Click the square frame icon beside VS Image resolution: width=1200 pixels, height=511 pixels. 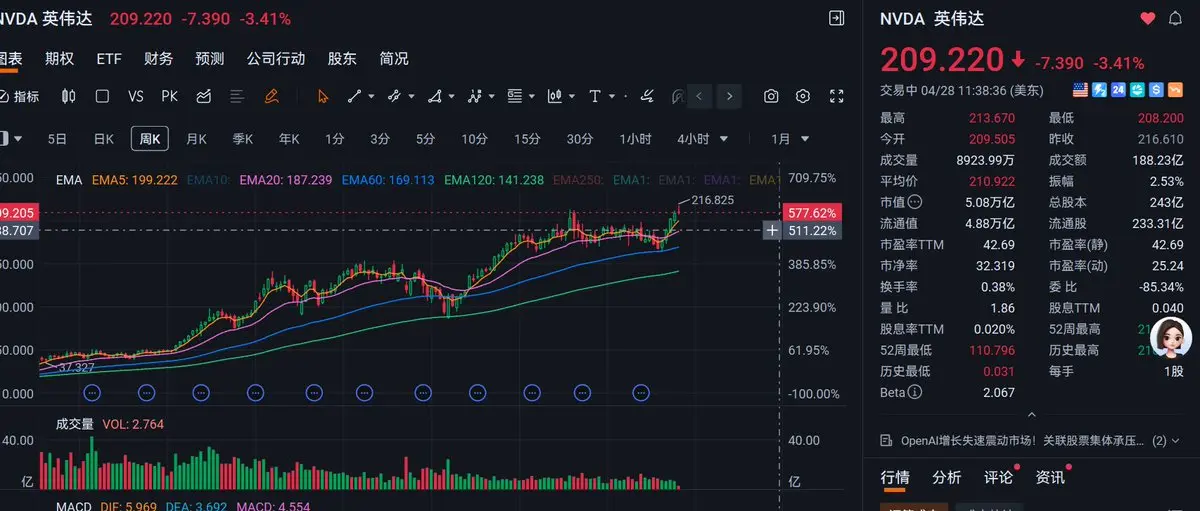(x=102, y=96)
